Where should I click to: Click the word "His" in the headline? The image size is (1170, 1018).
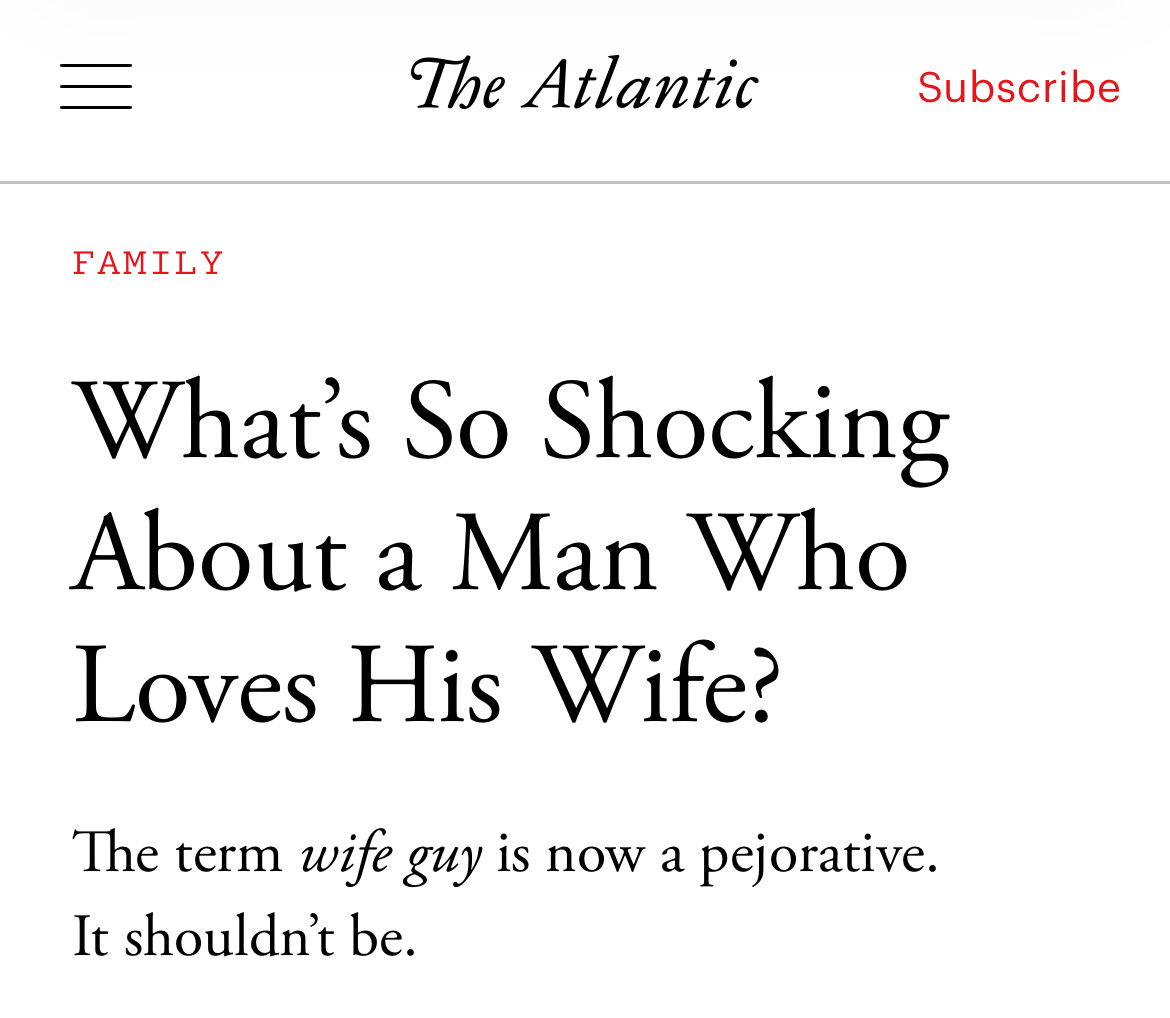[425, 690]
